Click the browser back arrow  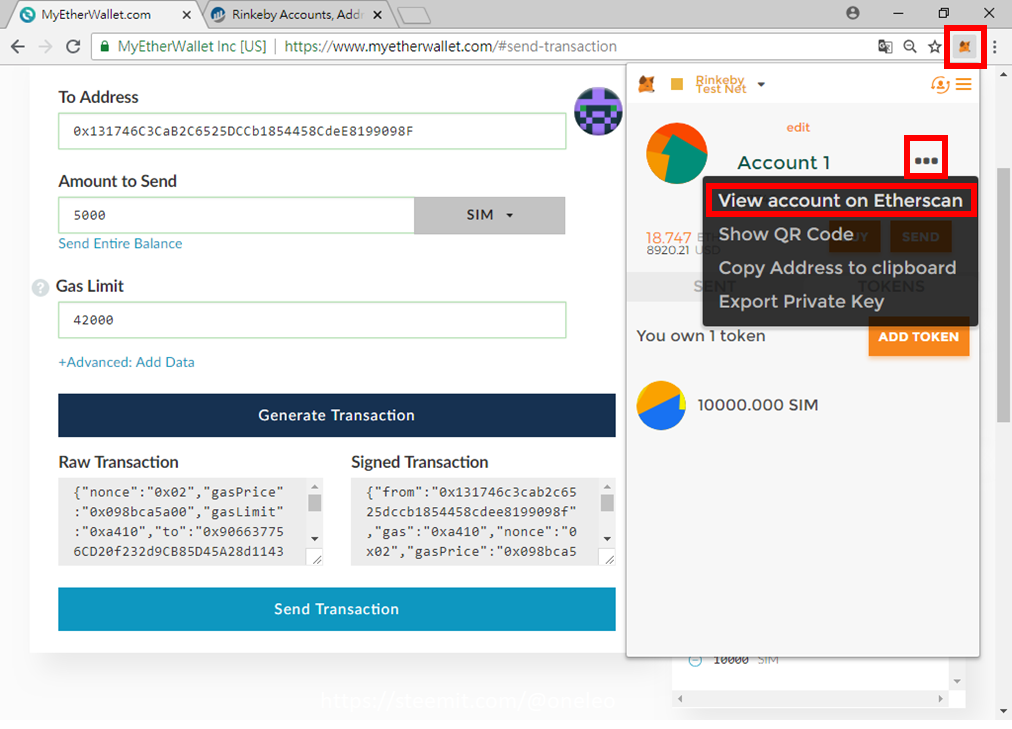(18, 46)
